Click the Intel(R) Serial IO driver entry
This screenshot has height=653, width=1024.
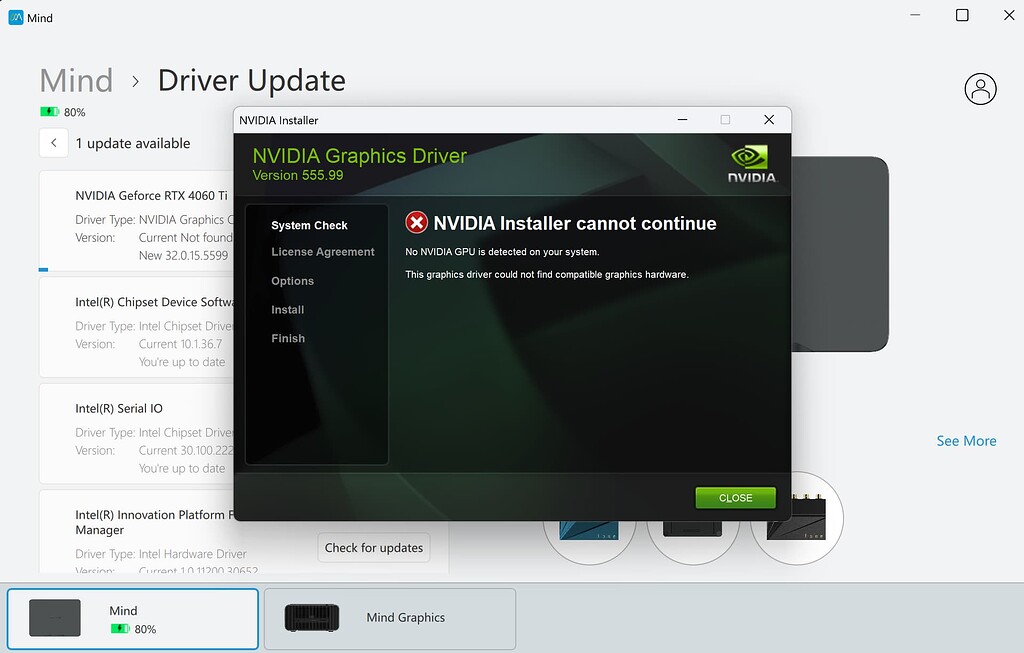click(x=118, y=408)
